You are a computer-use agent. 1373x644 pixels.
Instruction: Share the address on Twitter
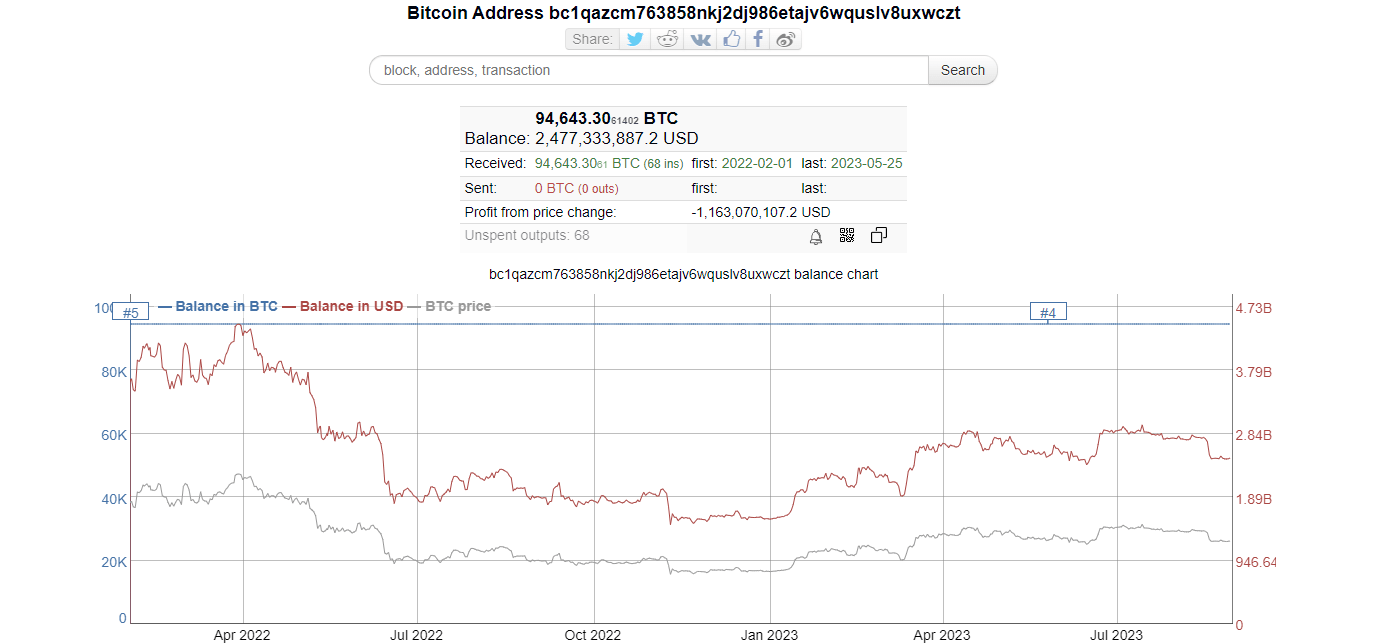tap(634, 39)
